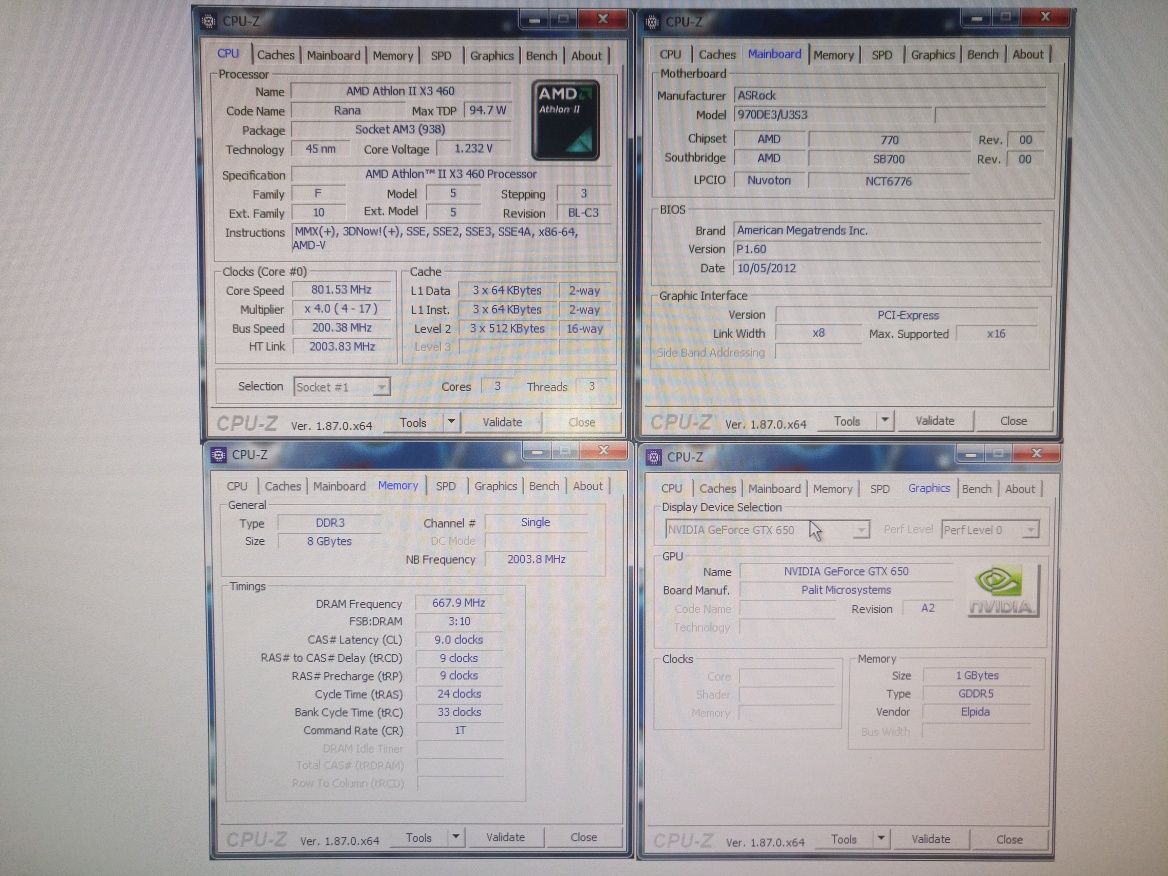Click FSB:DRAM ratio value 3:10
Image resolution: width=1168 pixels, height=876 pixels.
pyautogui.click(x=459, y=621)
